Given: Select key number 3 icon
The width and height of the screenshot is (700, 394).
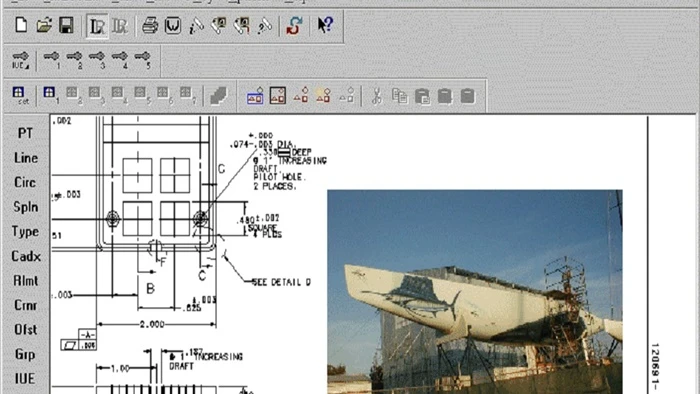Looking at the screenshot, I should pos(97,60).
